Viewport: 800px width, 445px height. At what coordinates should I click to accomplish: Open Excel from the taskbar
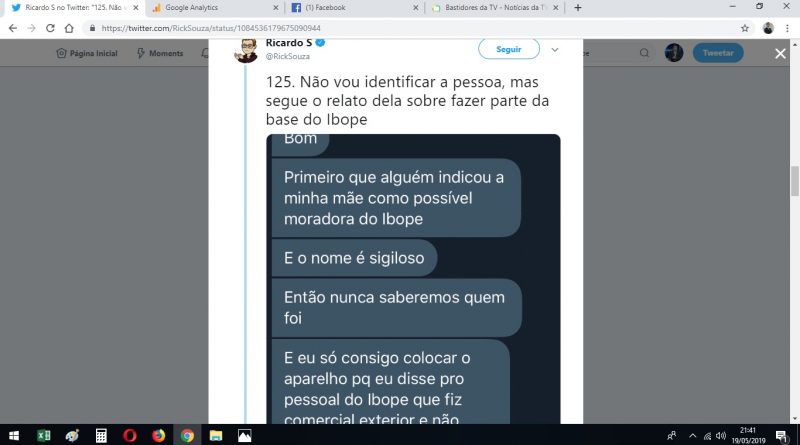click(43, 435)
